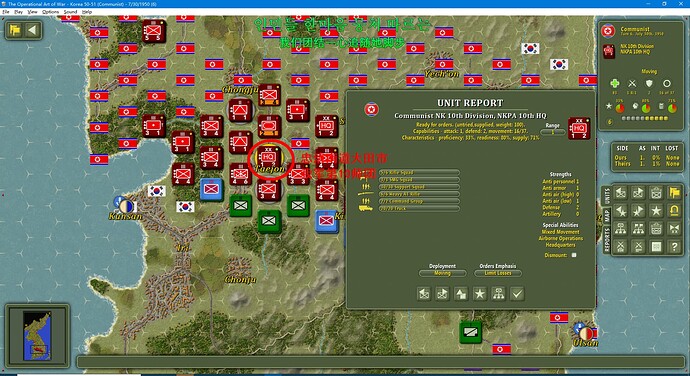Open formation hierarchy icon in Unit Report
This screenshot has width=690, height=376.
[499, 294]
